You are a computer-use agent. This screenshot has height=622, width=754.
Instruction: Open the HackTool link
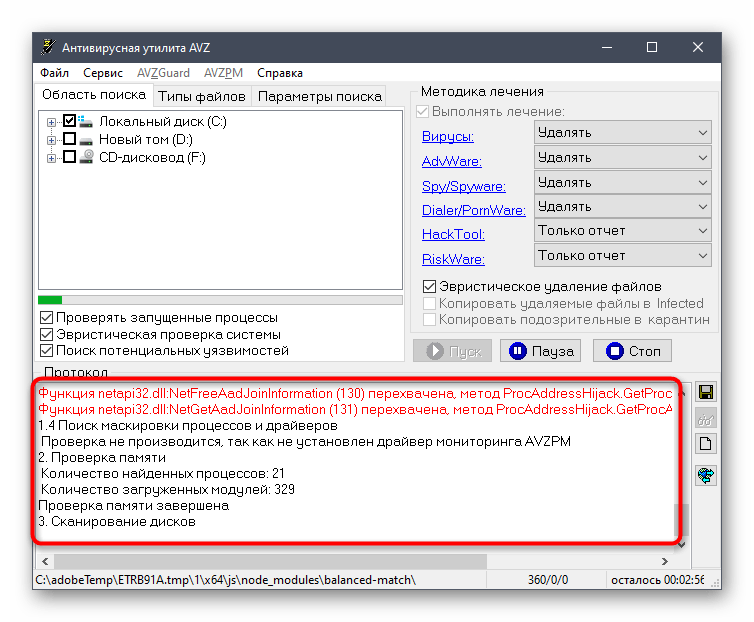tap(453, 234)
